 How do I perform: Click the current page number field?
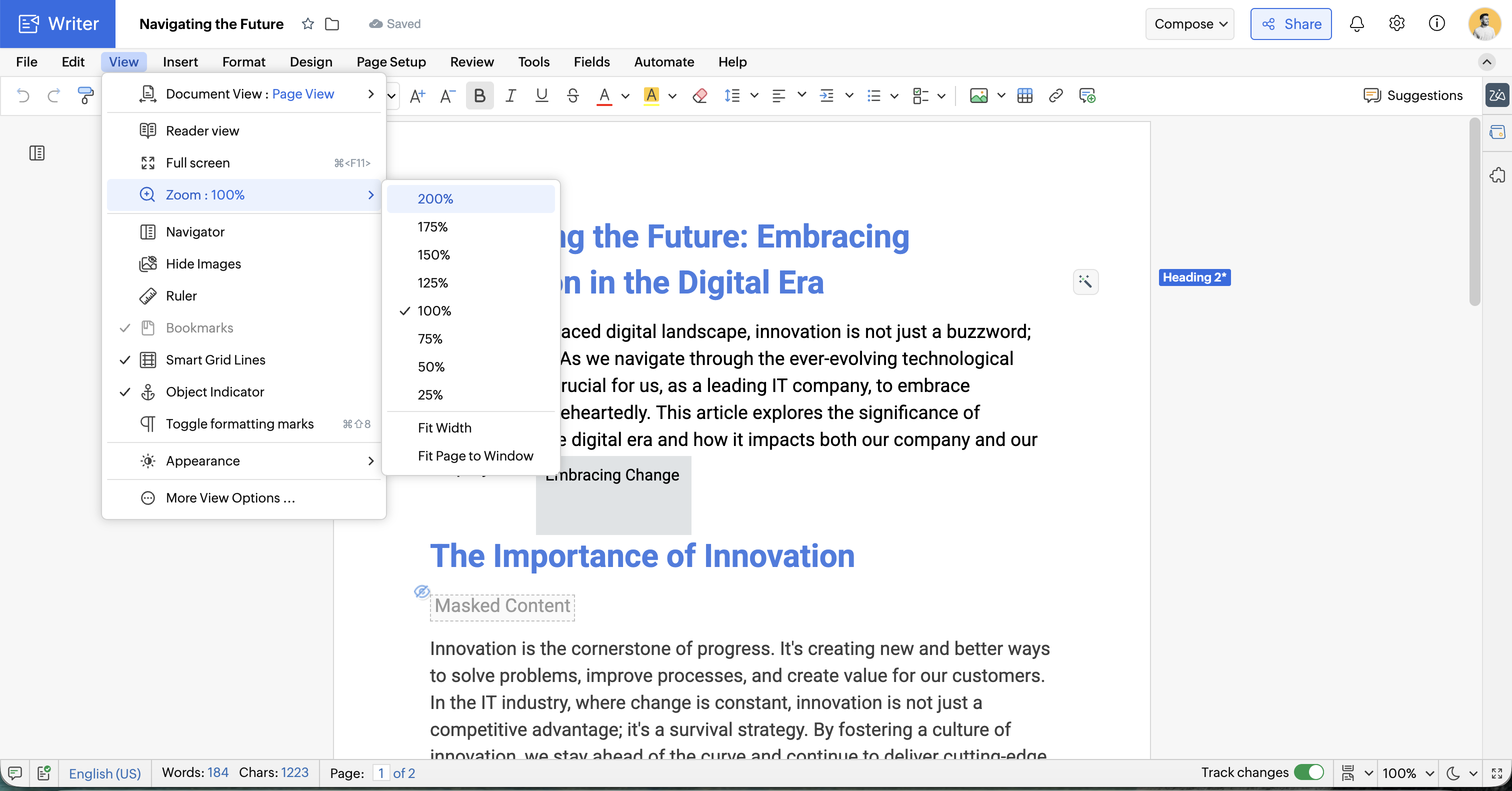pyautogui.click(x=381, y=773)
